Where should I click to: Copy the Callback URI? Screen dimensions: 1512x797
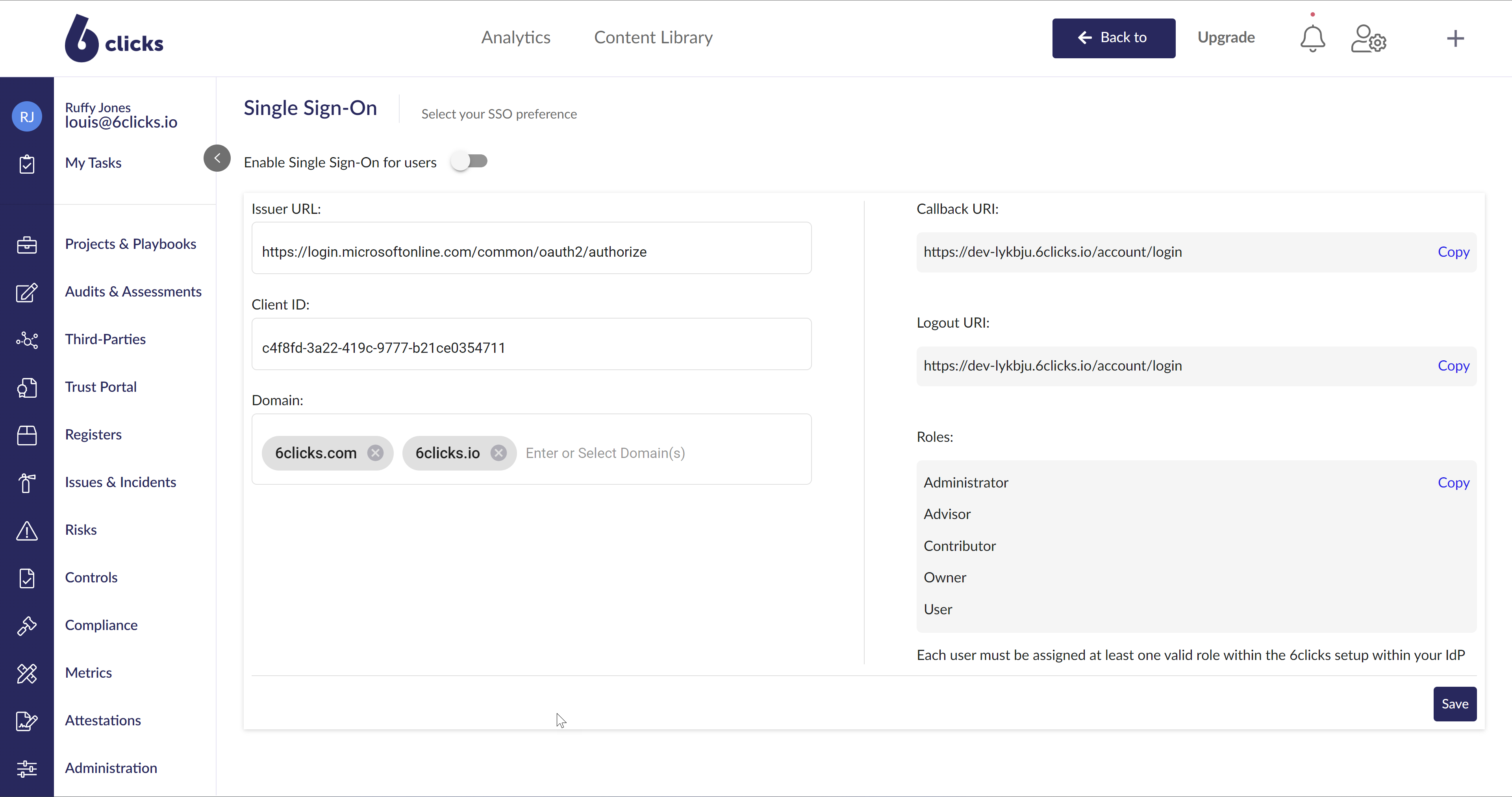(1453, 252)
